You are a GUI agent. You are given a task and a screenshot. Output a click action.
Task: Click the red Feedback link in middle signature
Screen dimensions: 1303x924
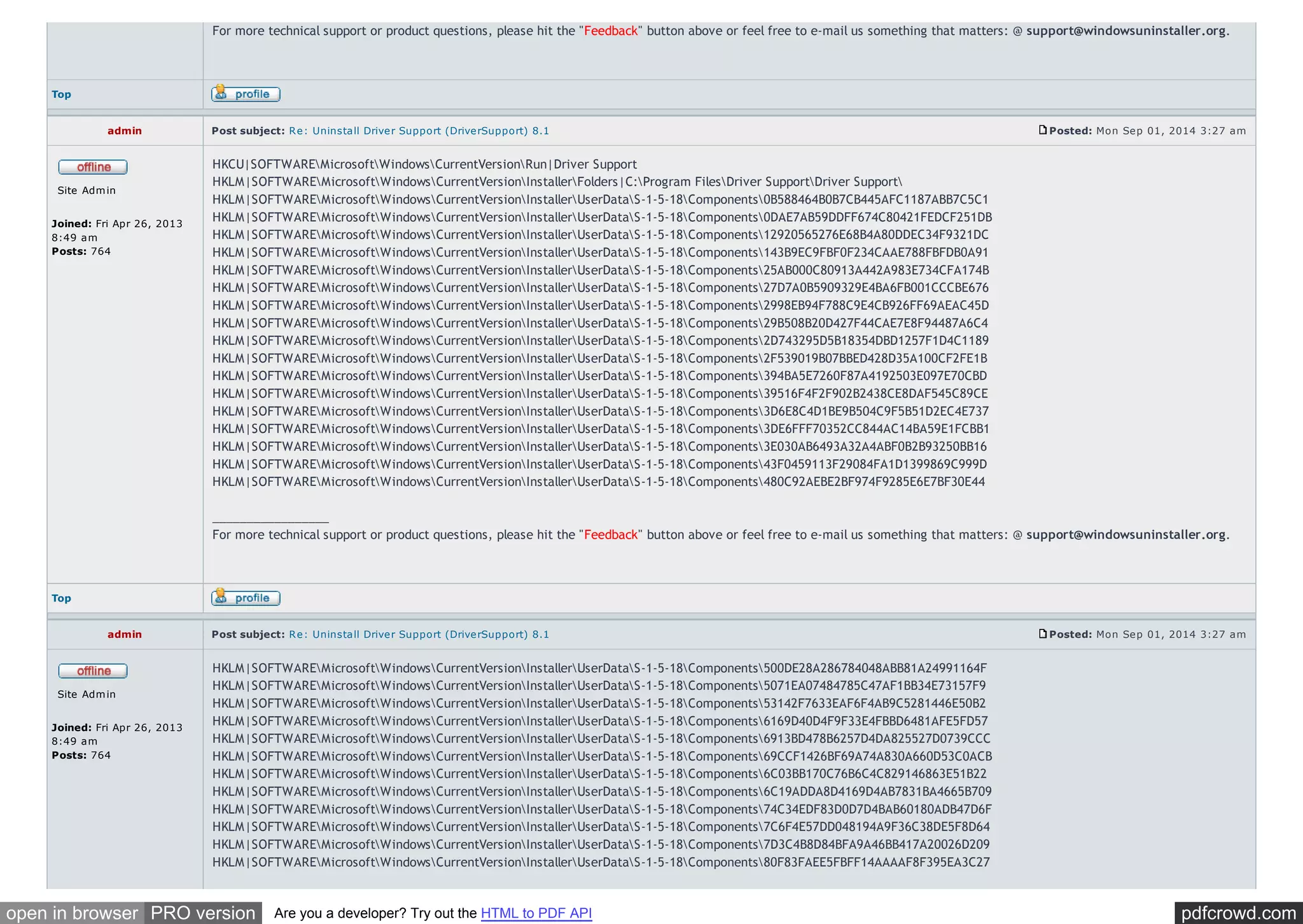pos(610,534)
